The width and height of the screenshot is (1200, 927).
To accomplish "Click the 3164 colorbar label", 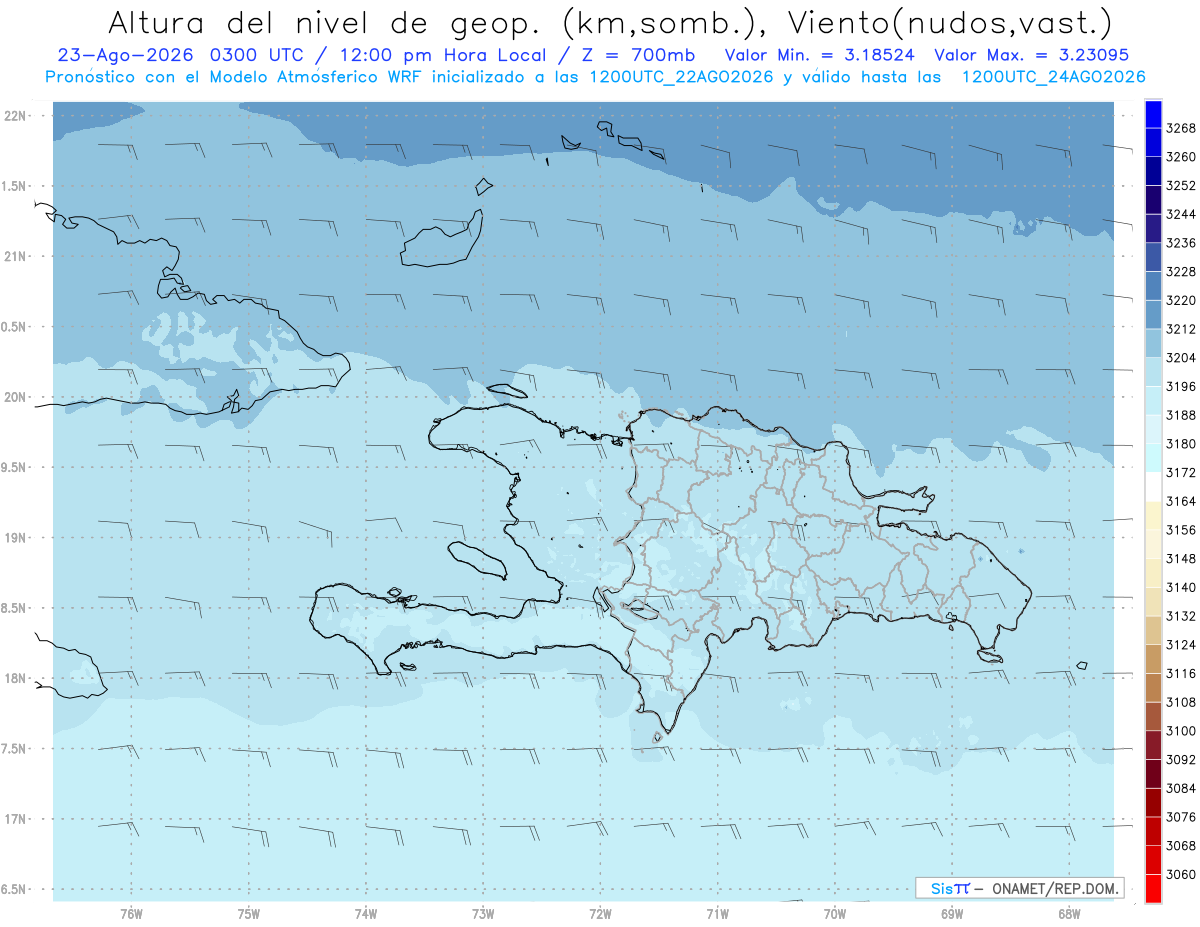I will pyautogui.click(x=1181, y=501).
